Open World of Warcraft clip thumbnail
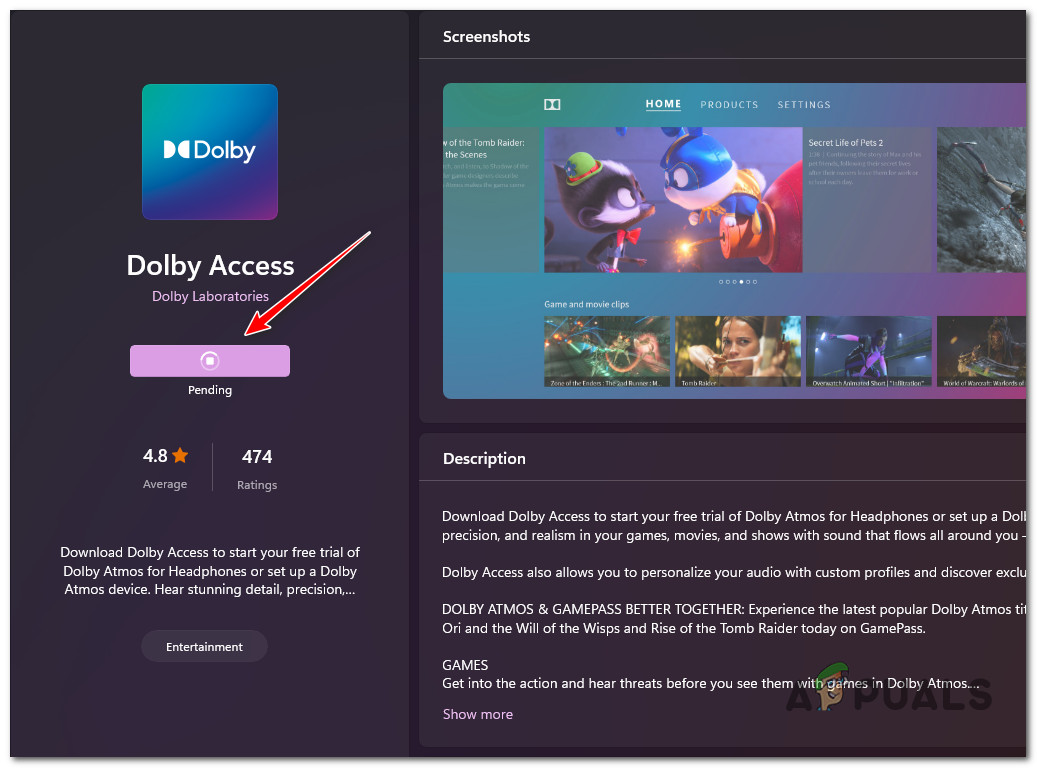 click(981, 351)
